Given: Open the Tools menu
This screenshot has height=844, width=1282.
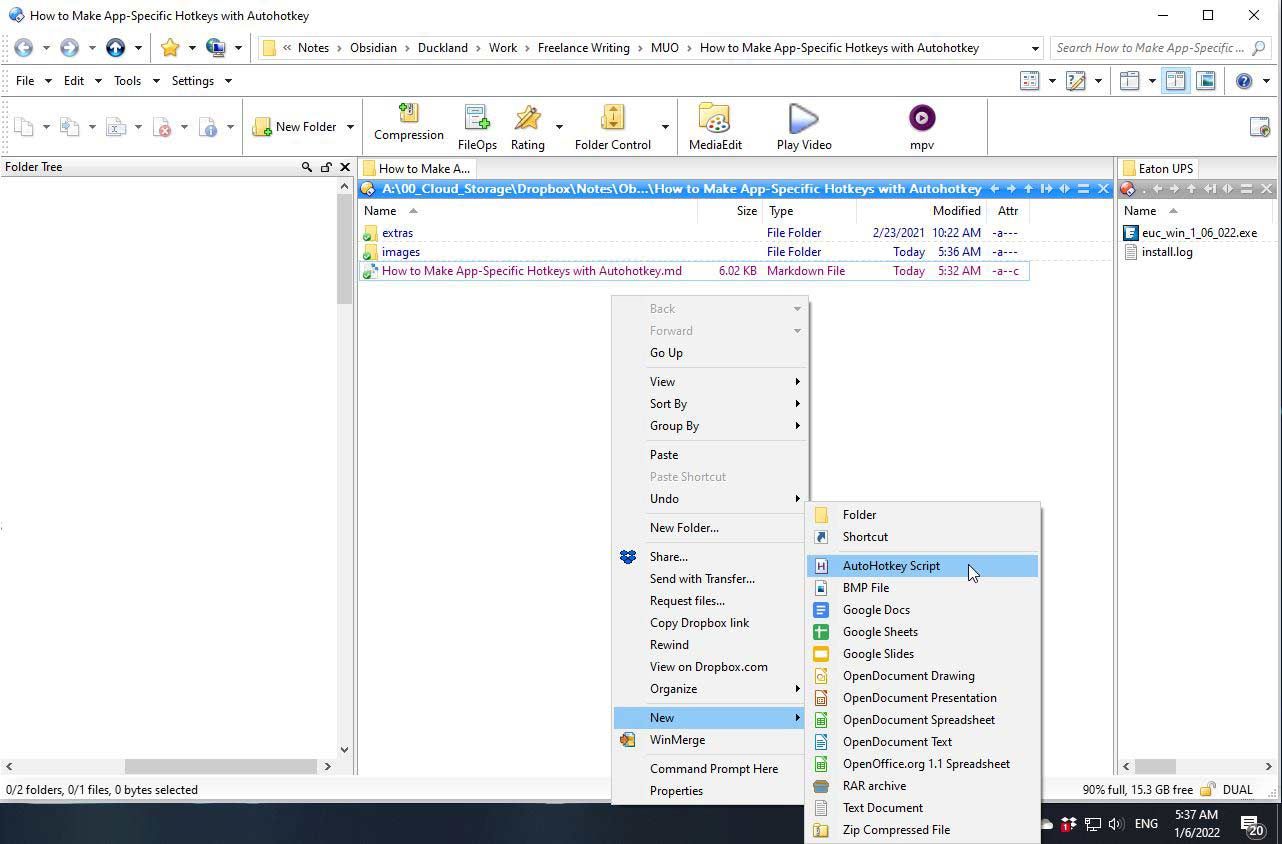Looking at the screenshot, I should [127, 81].
